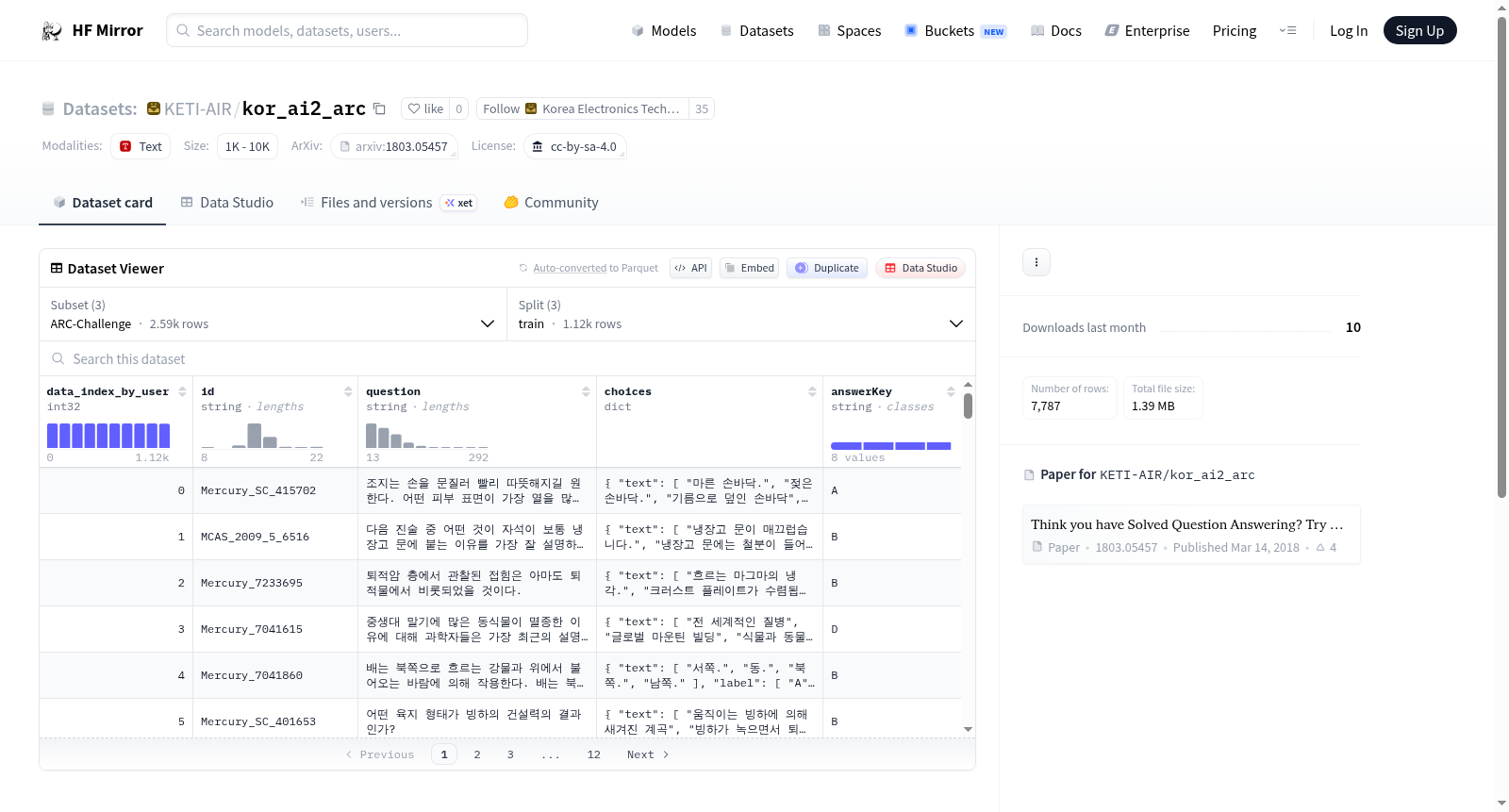Screen dimensions: 1509x812
Task: Switch to the Data Studio tab
Action: tap(227, 203)
